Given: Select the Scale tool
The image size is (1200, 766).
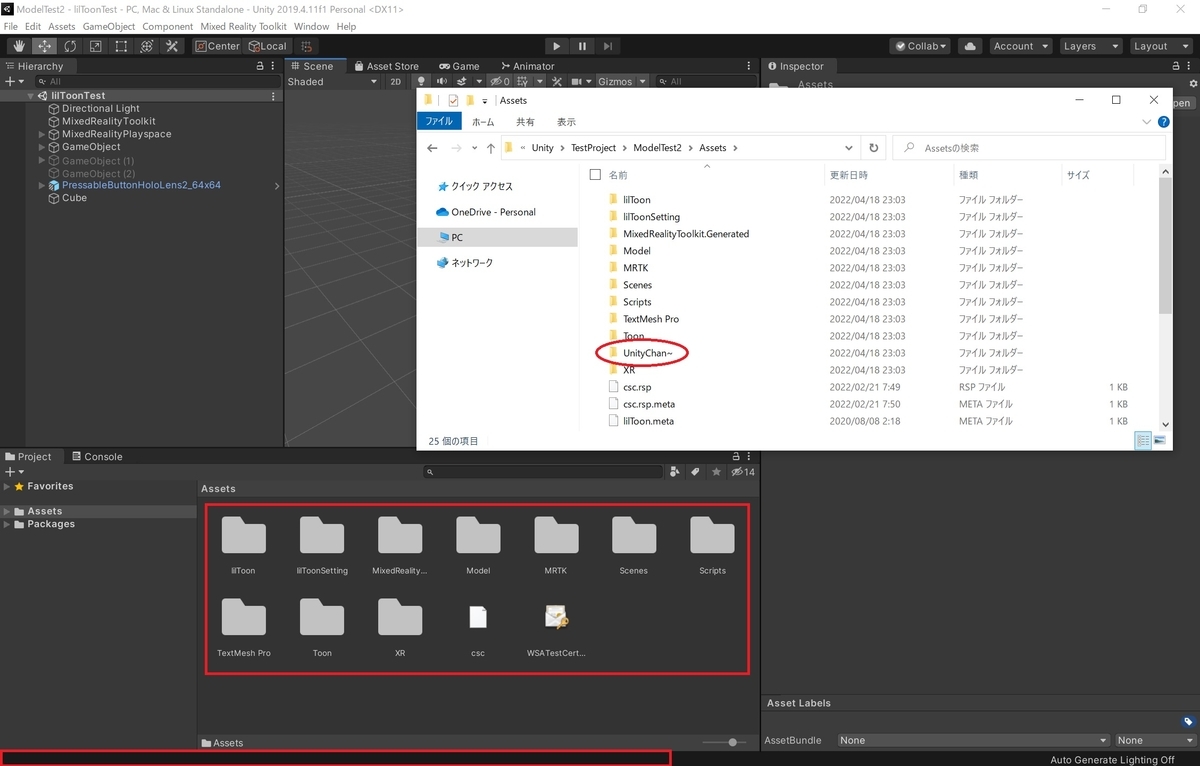Looking at the screenshot, I should (95, 46).
